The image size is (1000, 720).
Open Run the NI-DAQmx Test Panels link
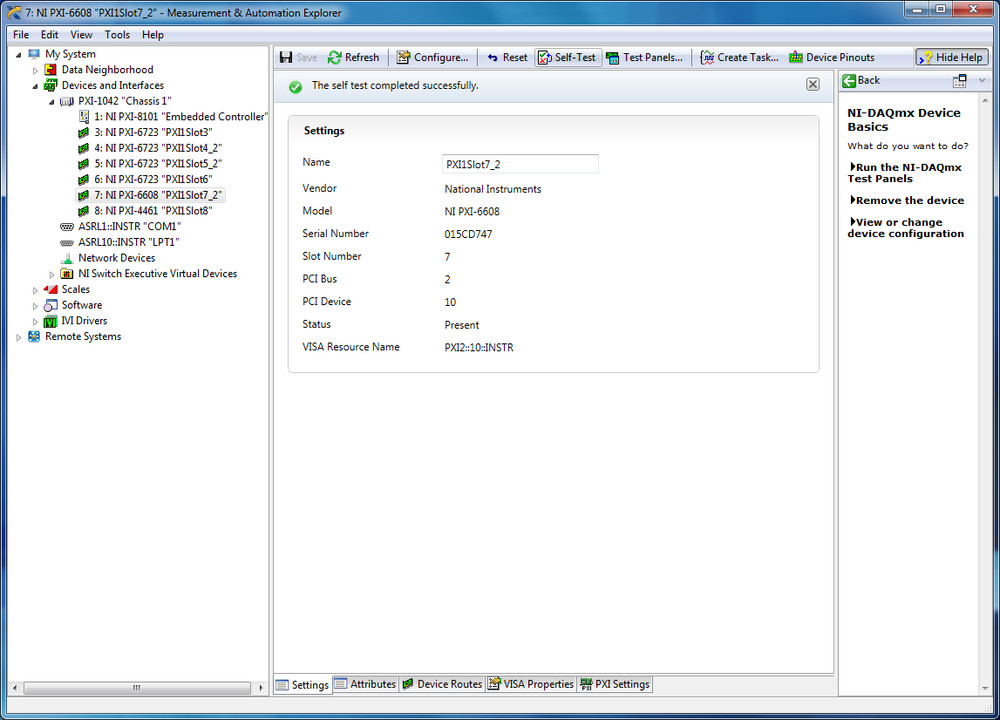tap(904, 173)
